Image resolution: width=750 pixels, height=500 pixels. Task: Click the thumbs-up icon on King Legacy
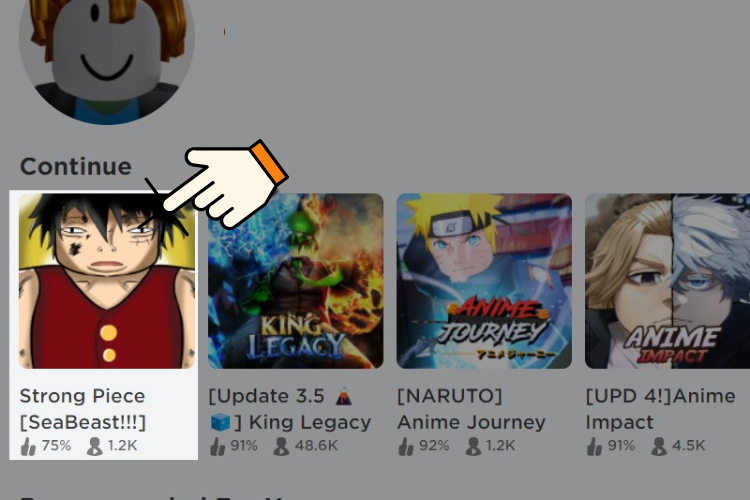tap(217, 446)
